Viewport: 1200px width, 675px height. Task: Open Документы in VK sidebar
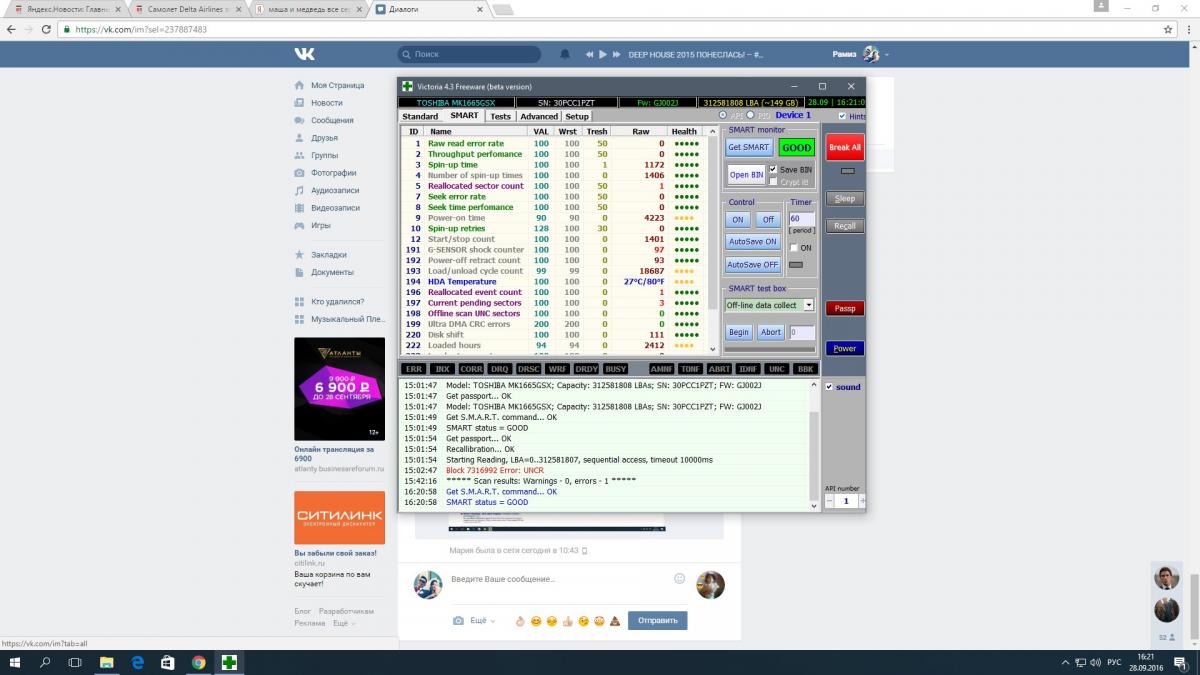tap(332, 272)
